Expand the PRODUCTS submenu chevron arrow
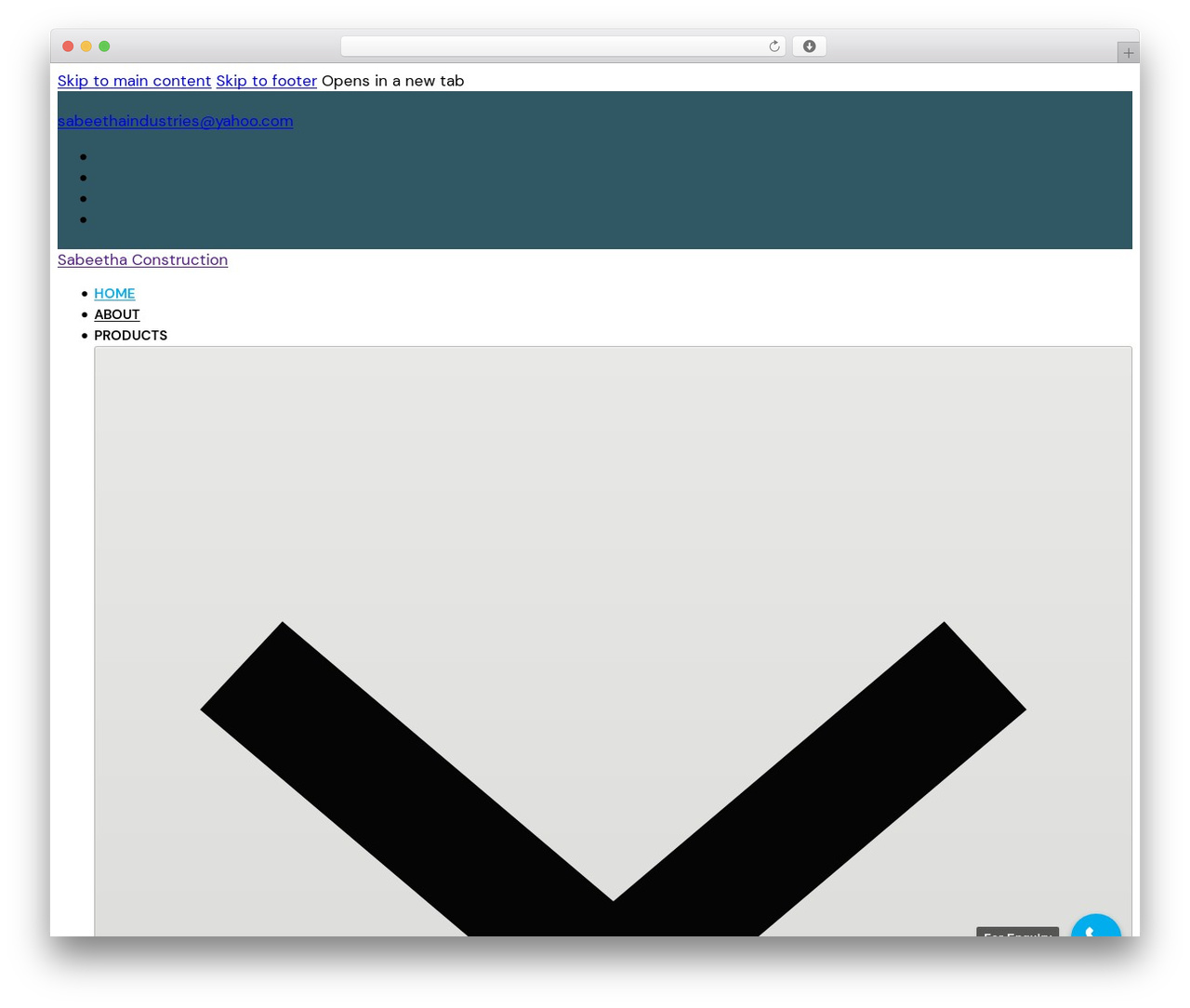 [x=613, y=642]
